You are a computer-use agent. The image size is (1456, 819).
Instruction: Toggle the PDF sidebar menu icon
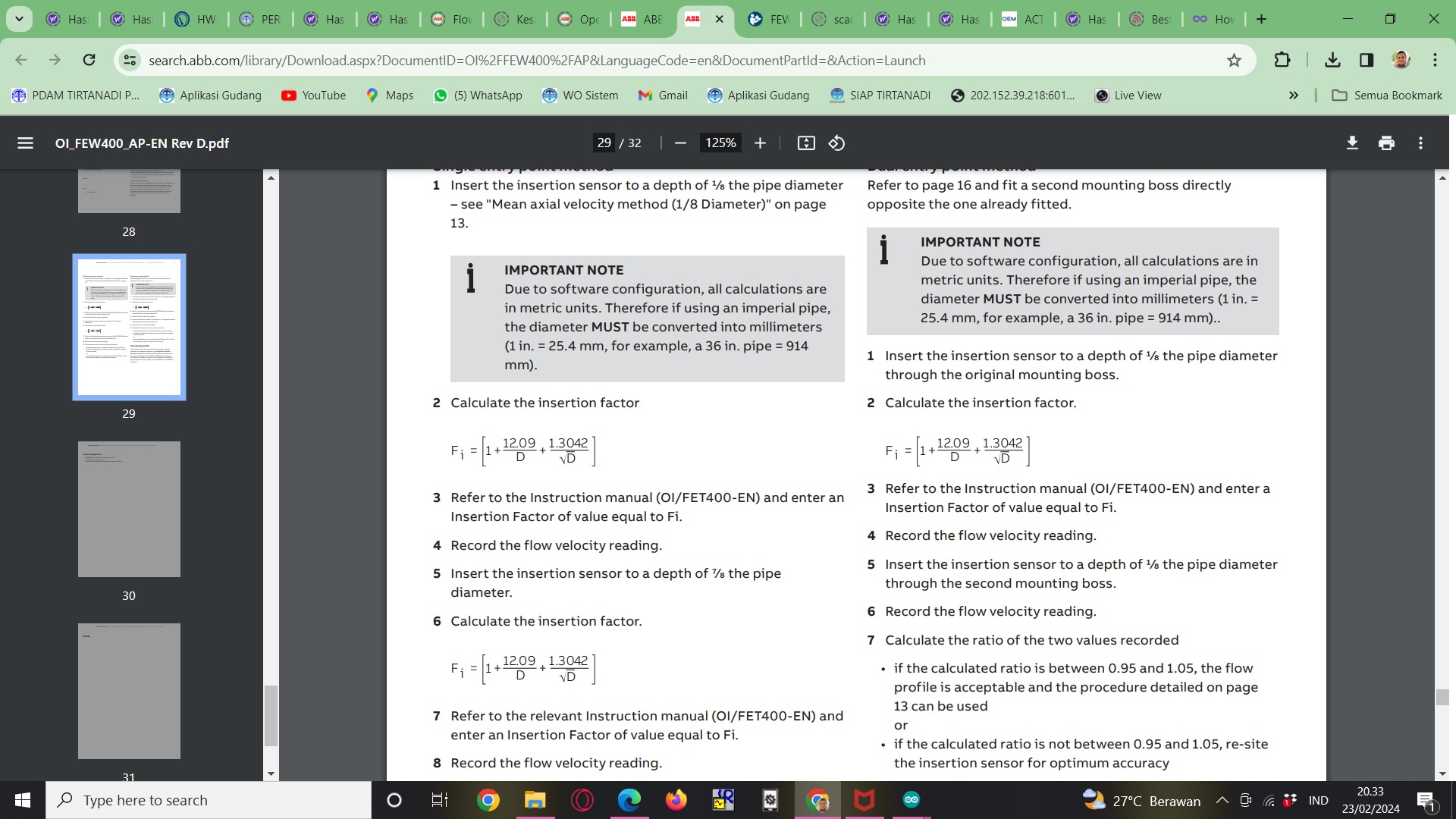click(25, 143)
